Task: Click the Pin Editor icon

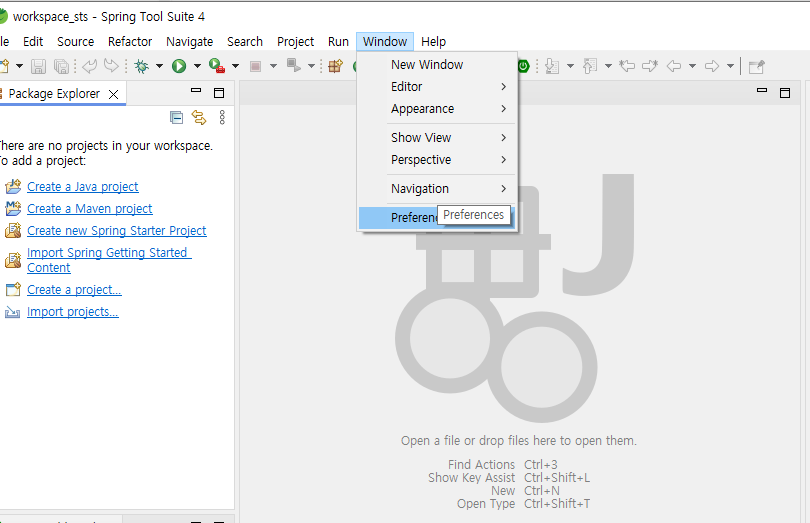Action: click(x=756, y=66)
